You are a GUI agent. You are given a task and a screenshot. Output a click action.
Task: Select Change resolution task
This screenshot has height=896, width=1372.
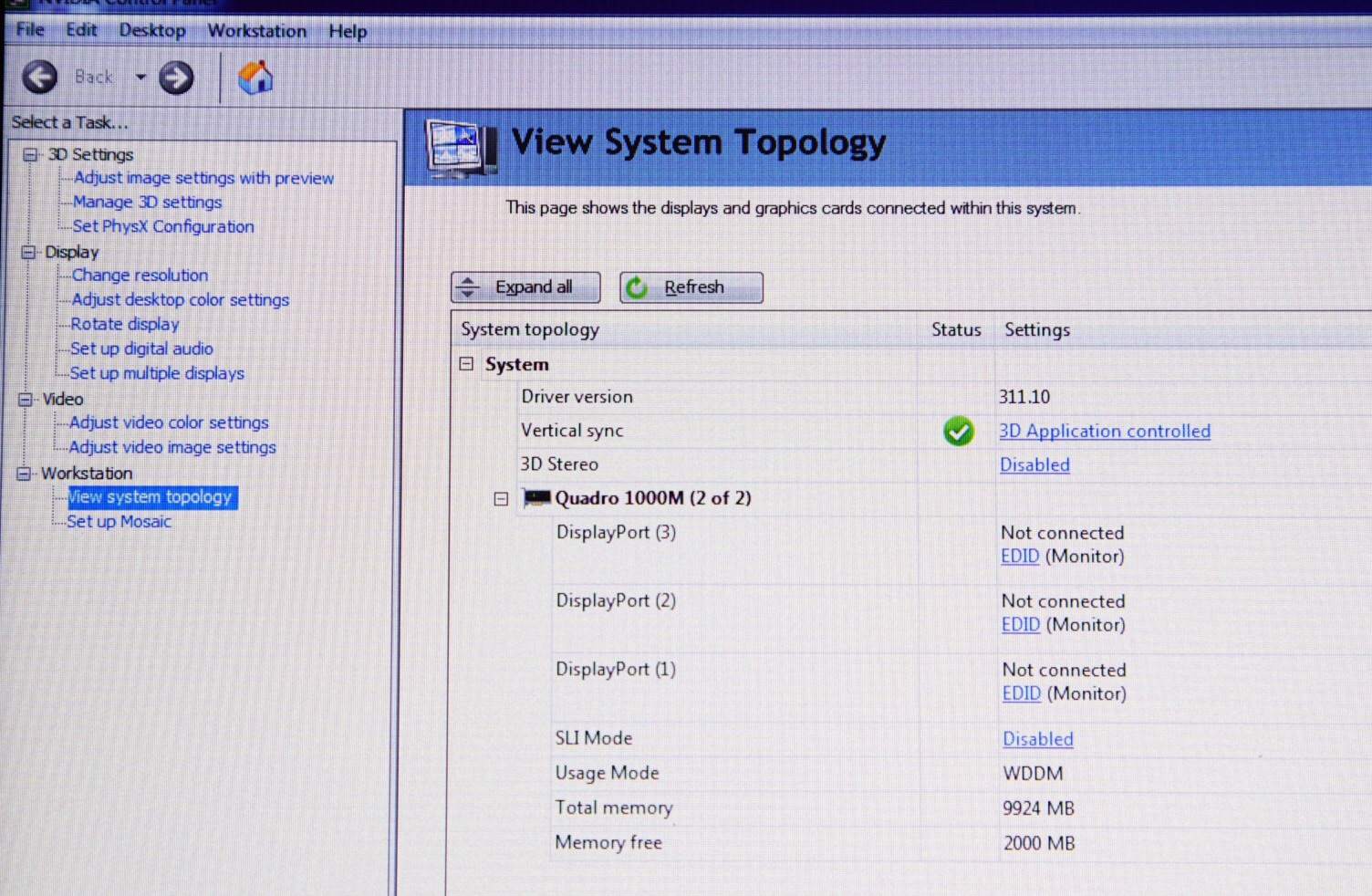(140, 275)
